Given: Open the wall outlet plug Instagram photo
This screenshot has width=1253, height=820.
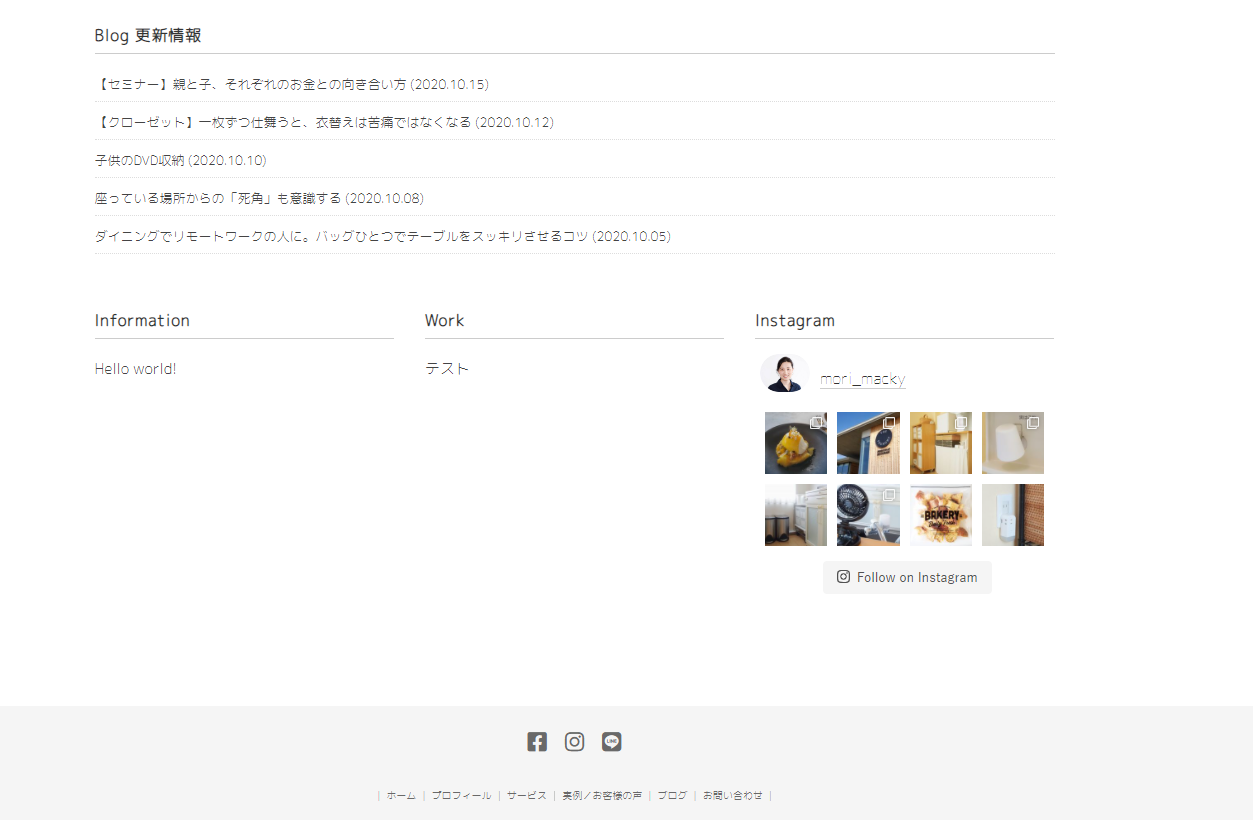Looking at the screenshot, I should tap(1013, 515).
